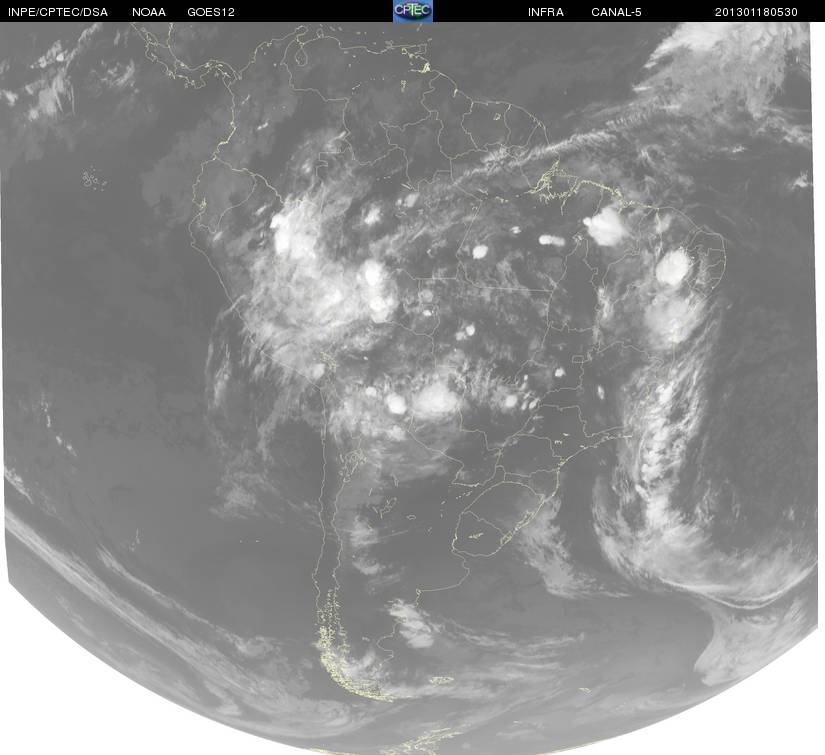Click the 201301180530 timestamp

[x=756, y=12]
